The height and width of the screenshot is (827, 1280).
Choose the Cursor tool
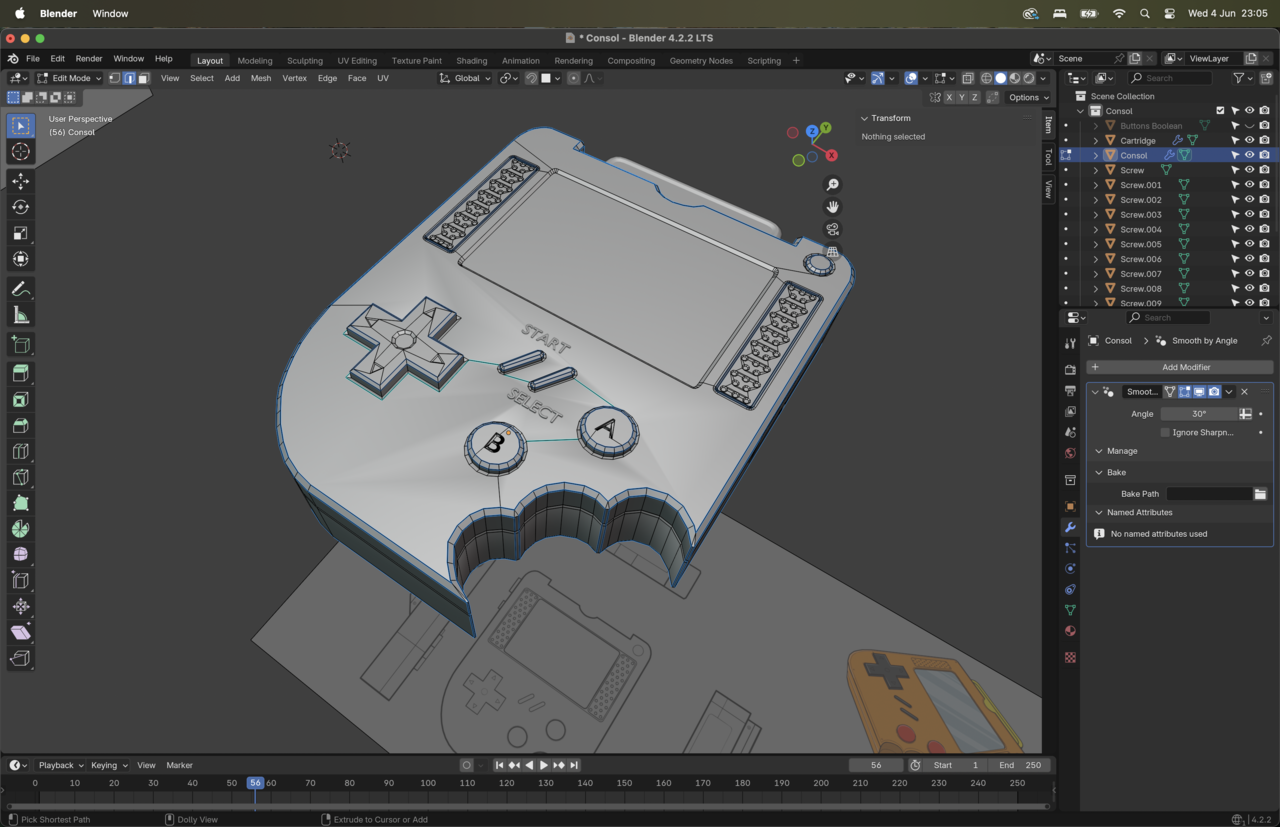(20, 152)
